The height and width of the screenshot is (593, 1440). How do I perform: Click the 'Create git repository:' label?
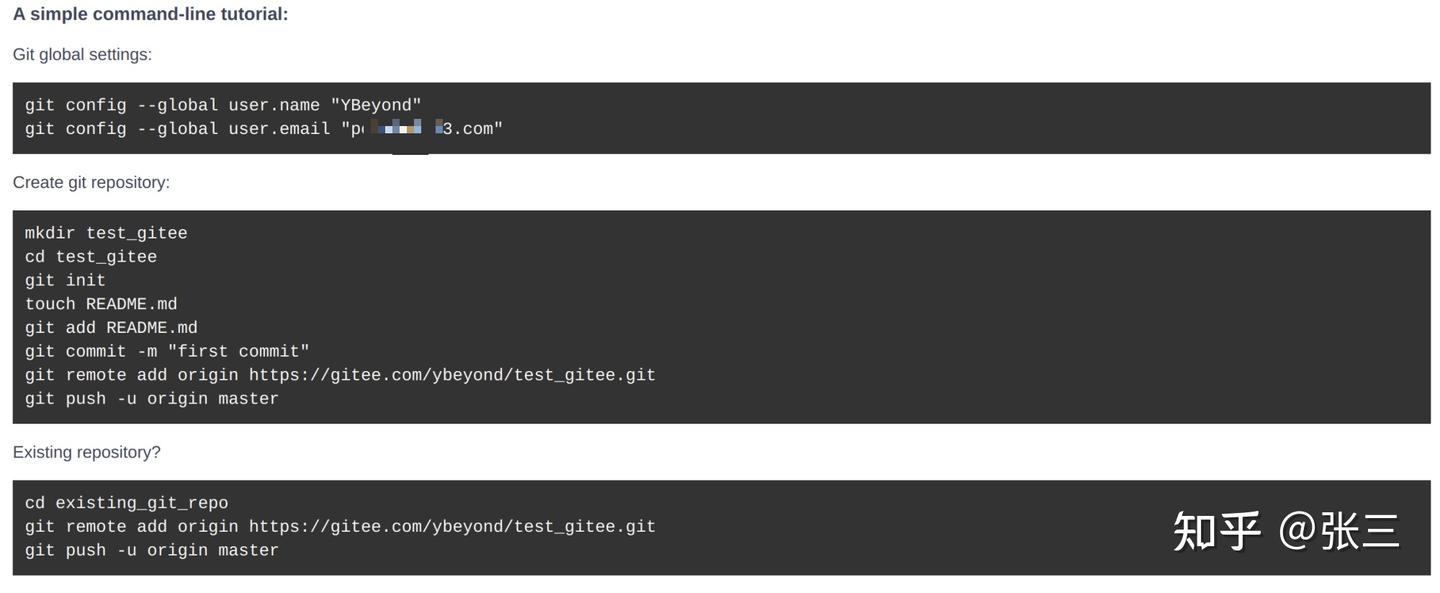pyautogui.click(x=91, y=183)
